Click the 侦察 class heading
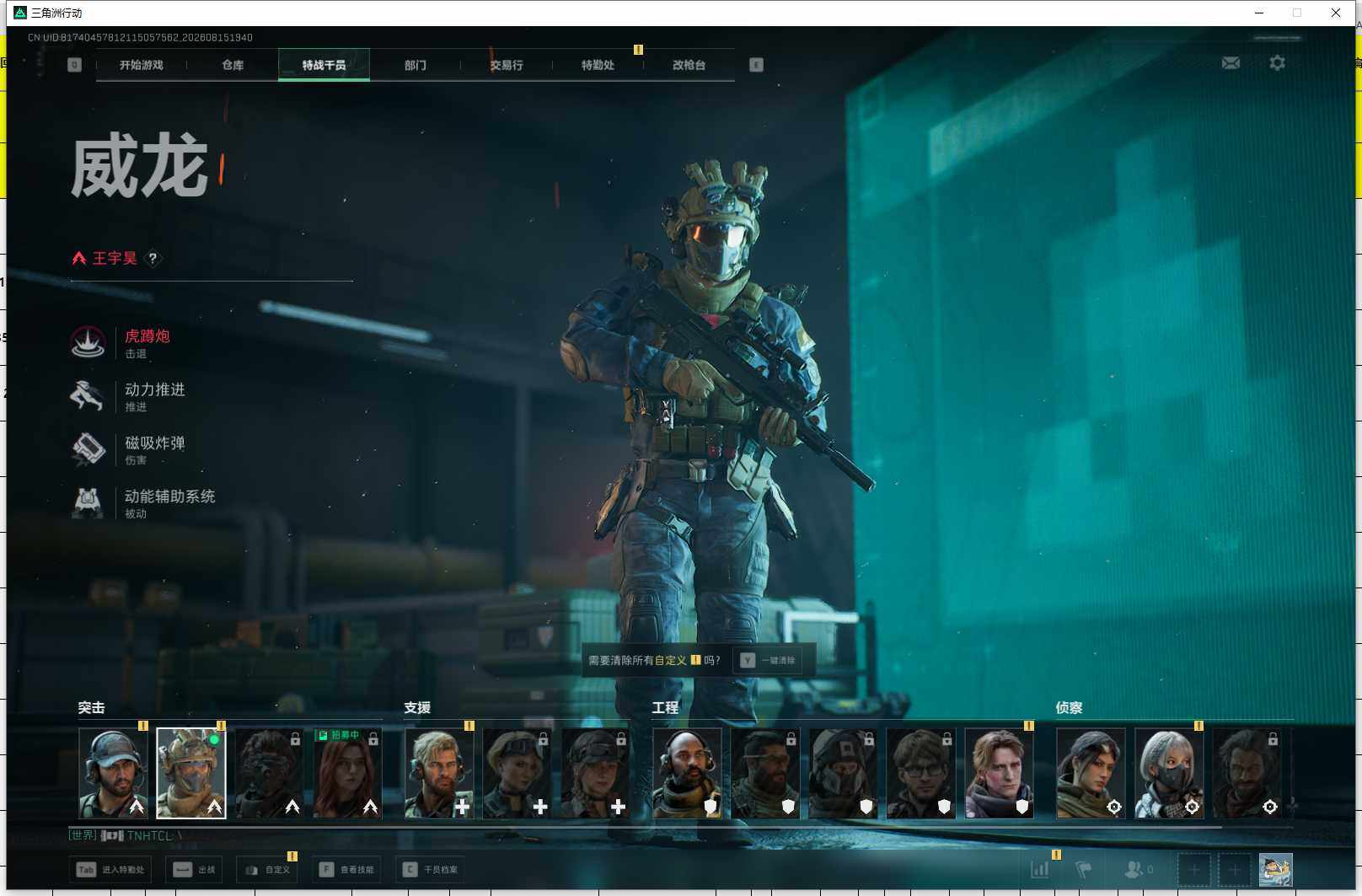1362x896 pixels. click(x=1069, y=708)
